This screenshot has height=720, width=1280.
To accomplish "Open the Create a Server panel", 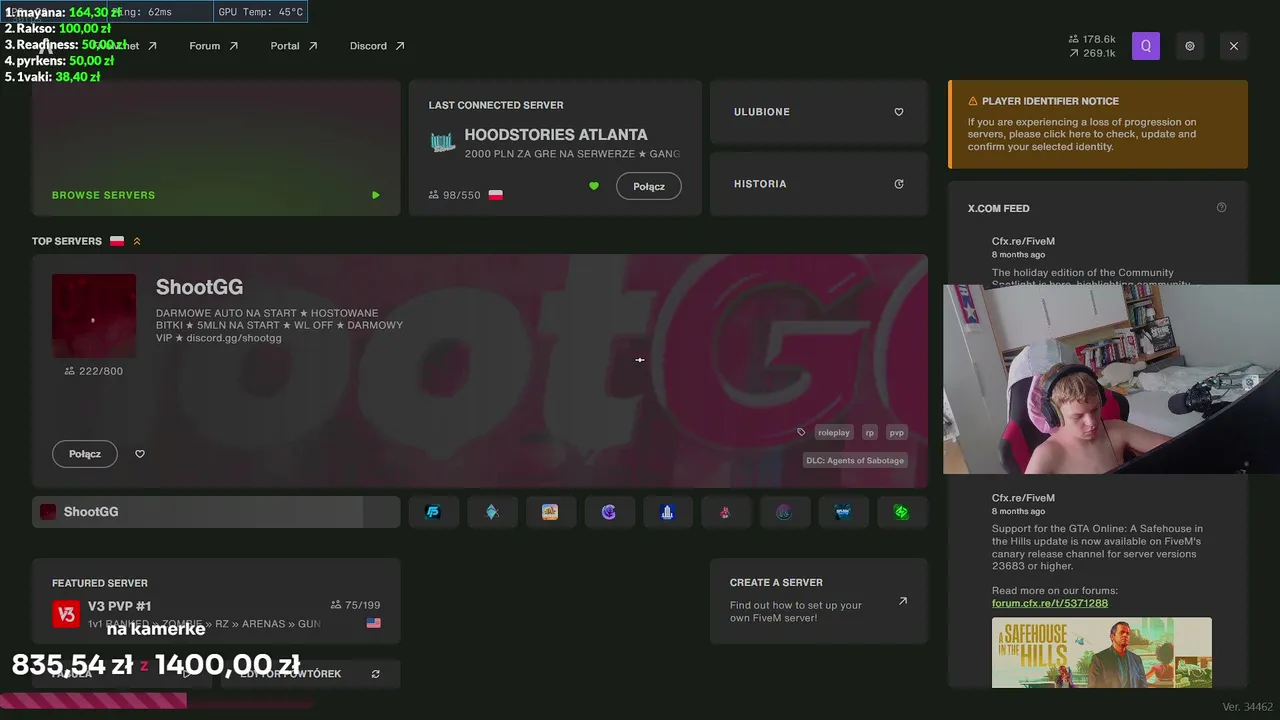I will click(818, 601).
